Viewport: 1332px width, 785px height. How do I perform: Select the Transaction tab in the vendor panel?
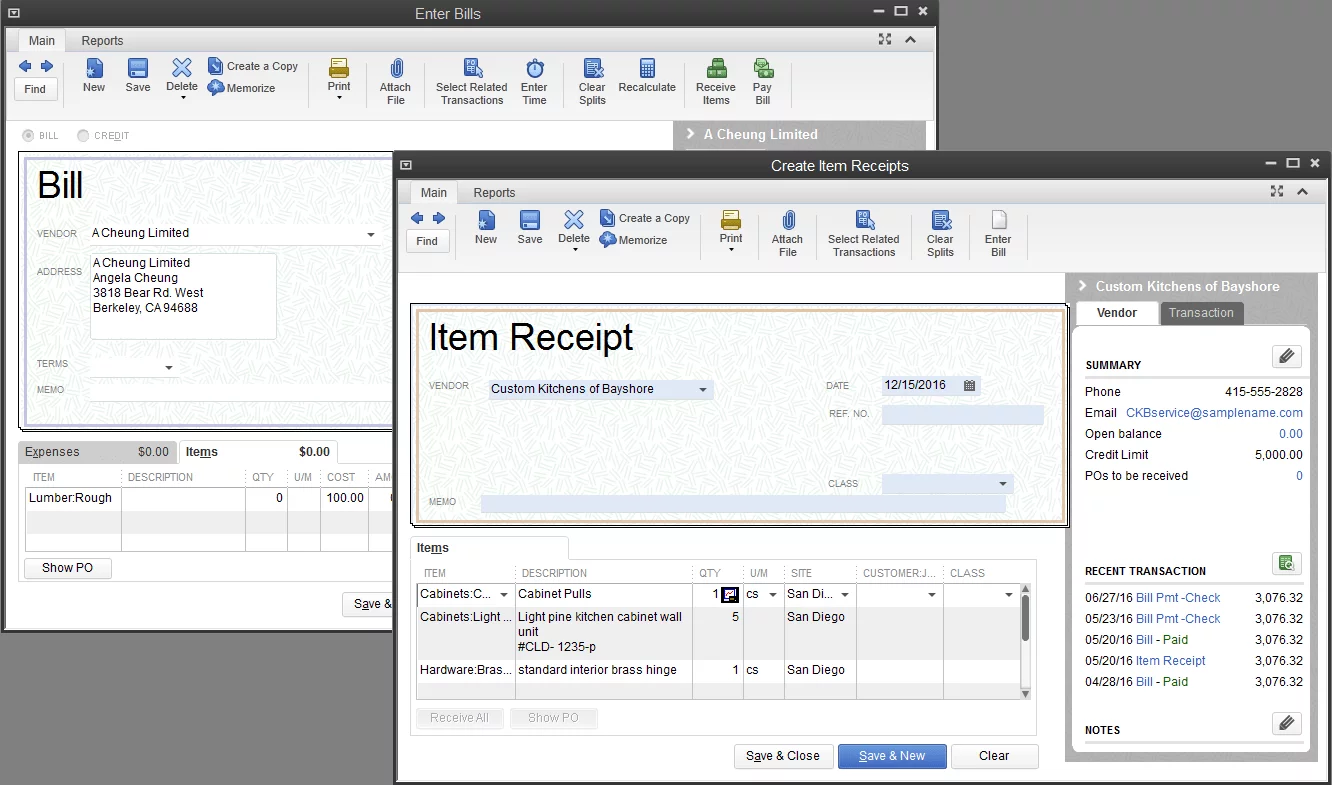coord(1201,313)
